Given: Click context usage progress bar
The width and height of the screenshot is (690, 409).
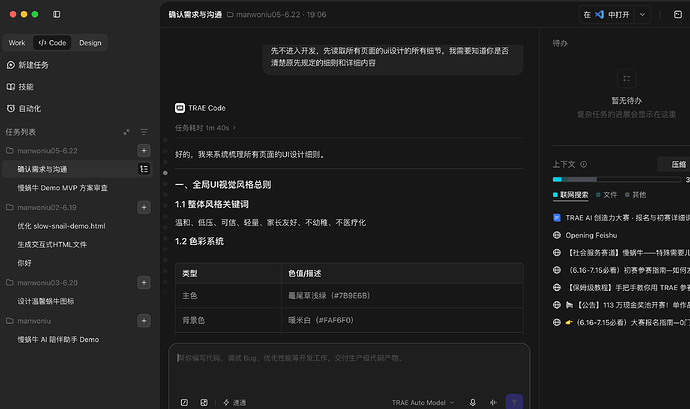Looking at the screenshot, I should [x=617, y=179].
